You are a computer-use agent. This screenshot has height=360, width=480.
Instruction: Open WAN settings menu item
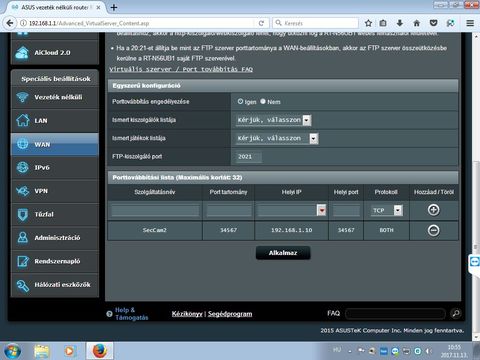click(55, 144)
